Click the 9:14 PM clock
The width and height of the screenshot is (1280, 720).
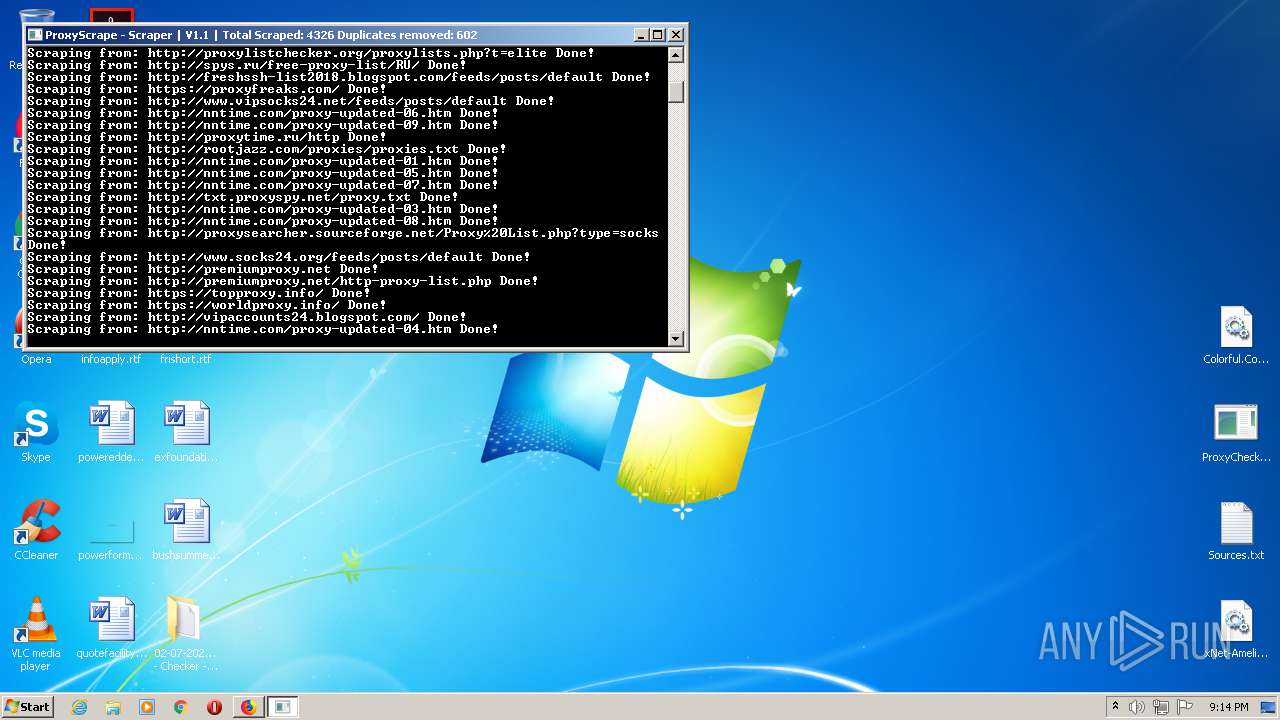click(x=1229, y=707)
